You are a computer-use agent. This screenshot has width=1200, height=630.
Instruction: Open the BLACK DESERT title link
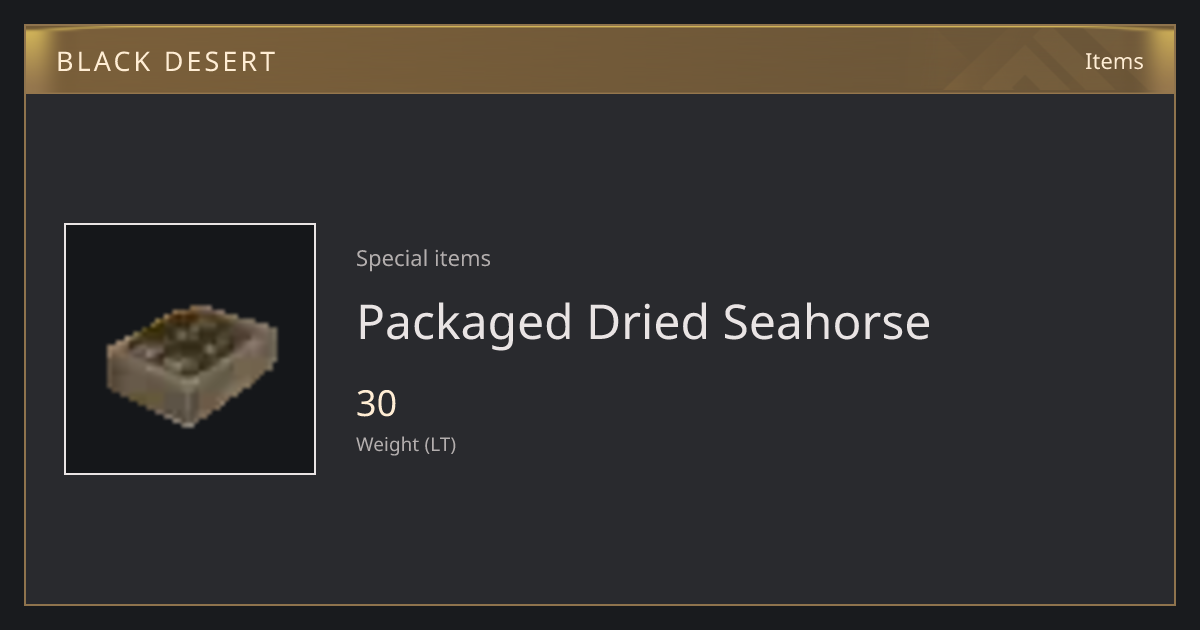point(166,62)
